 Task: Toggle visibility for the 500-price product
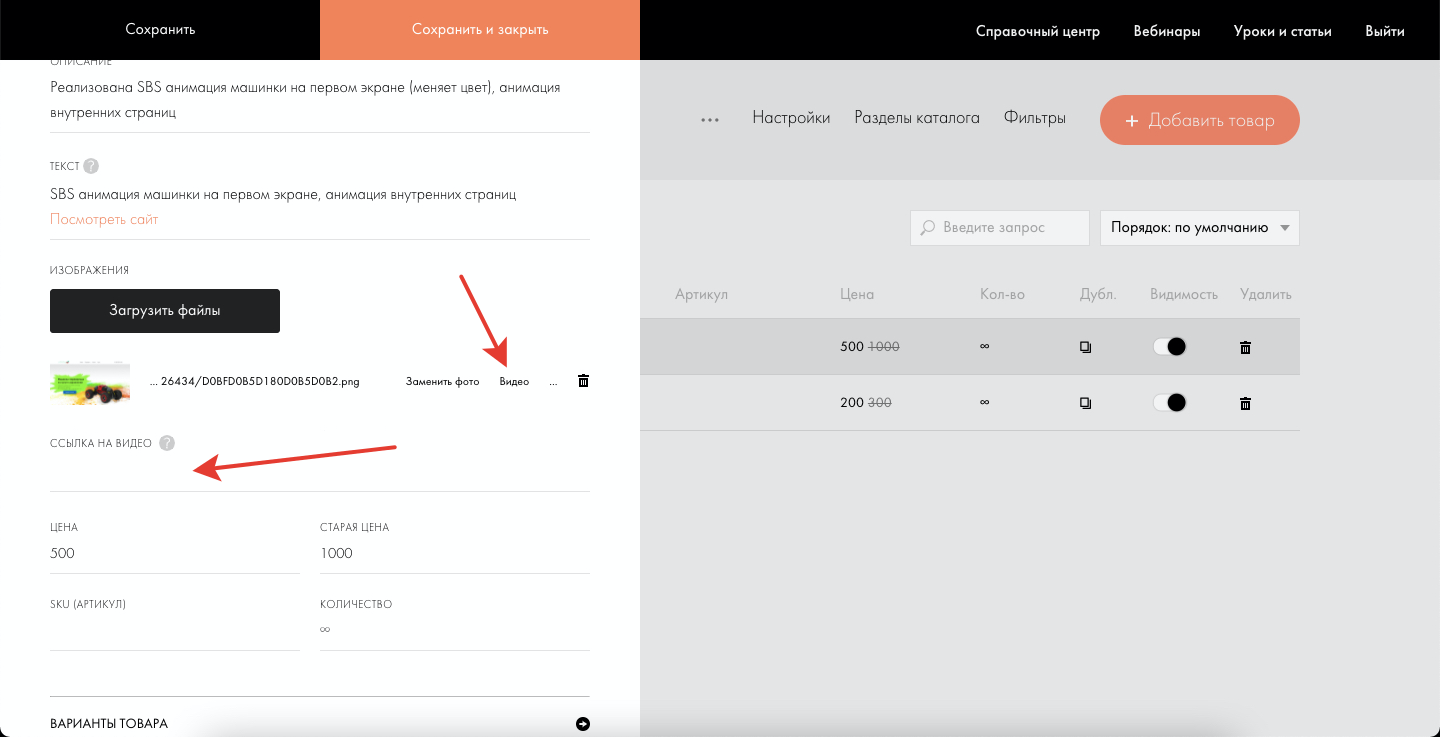(x=1169, y=346)
